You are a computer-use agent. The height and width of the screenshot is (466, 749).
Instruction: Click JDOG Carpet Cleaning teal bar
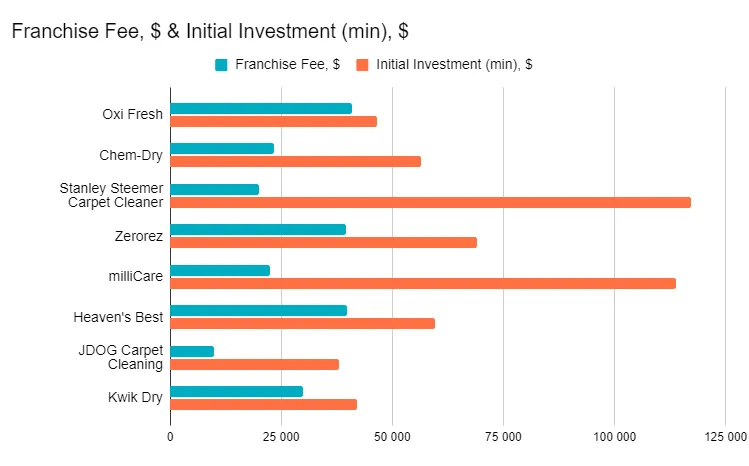[x=192, y=351]
